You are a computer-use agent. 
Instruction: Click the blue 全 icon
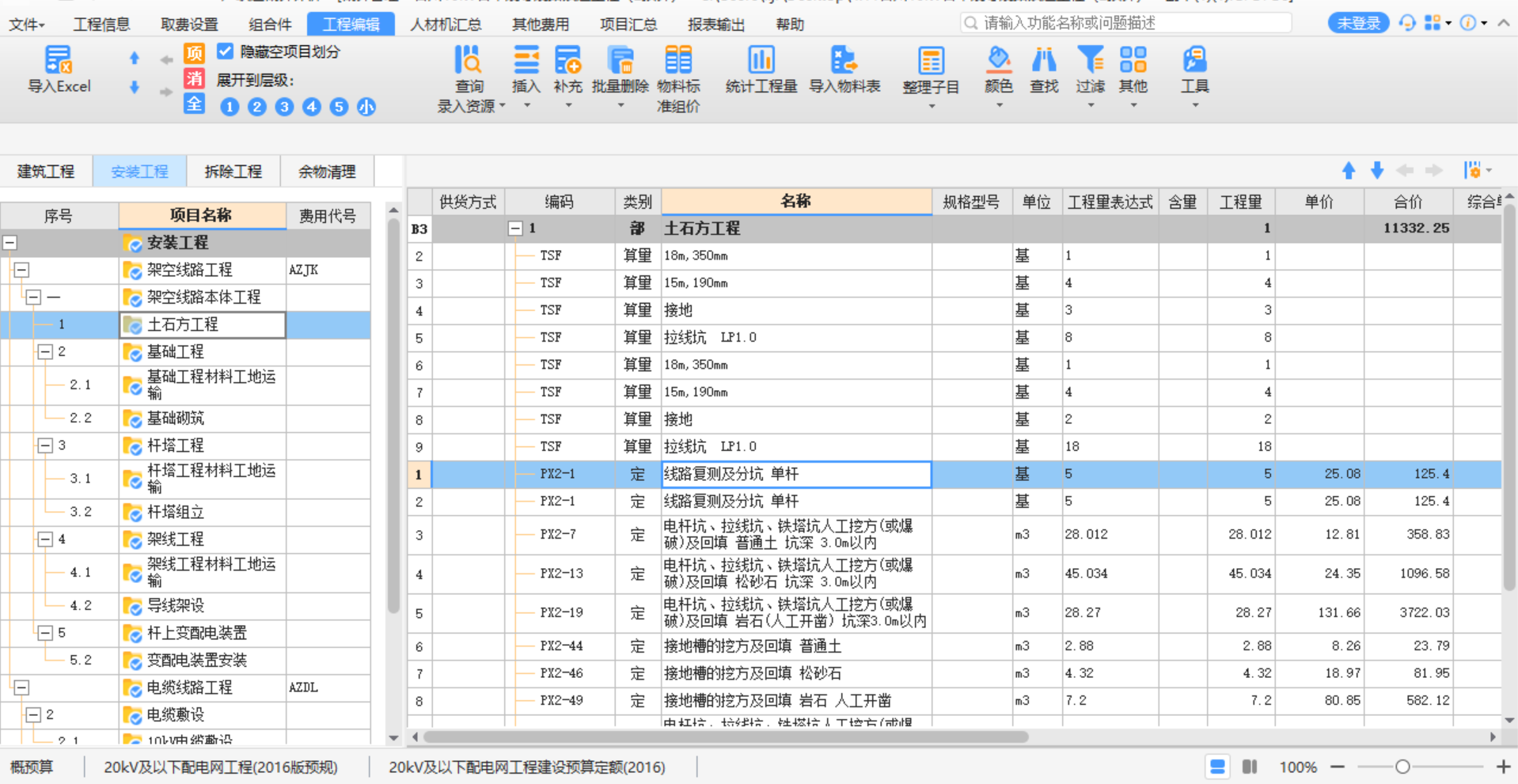[194, 104]
